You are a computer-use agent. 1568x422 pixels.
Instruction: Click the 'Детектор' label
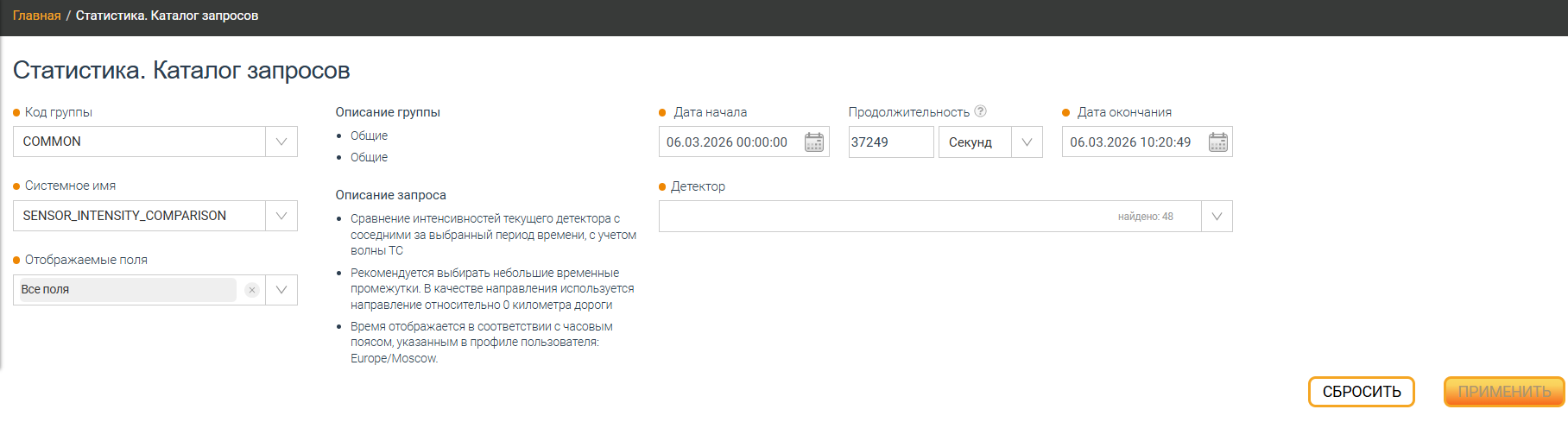coord(698,186)
